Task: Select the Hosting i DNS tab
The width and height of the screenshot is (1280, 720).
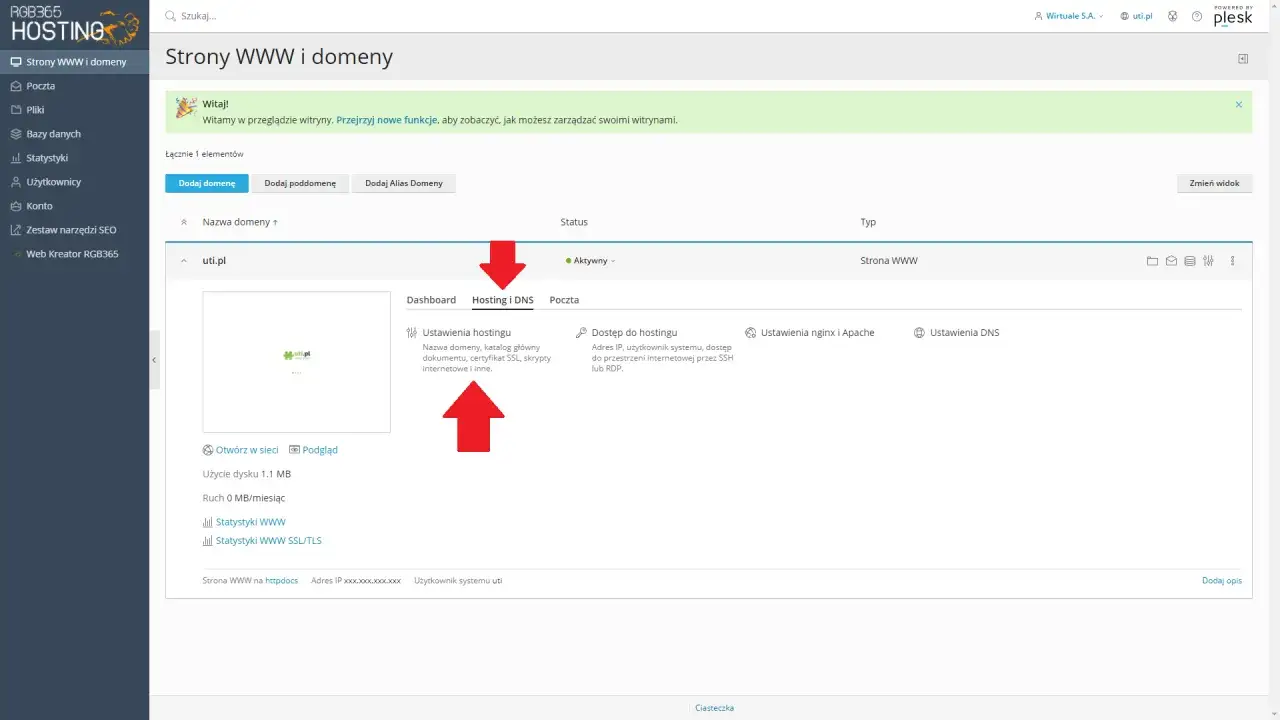Action: (503, 300)
